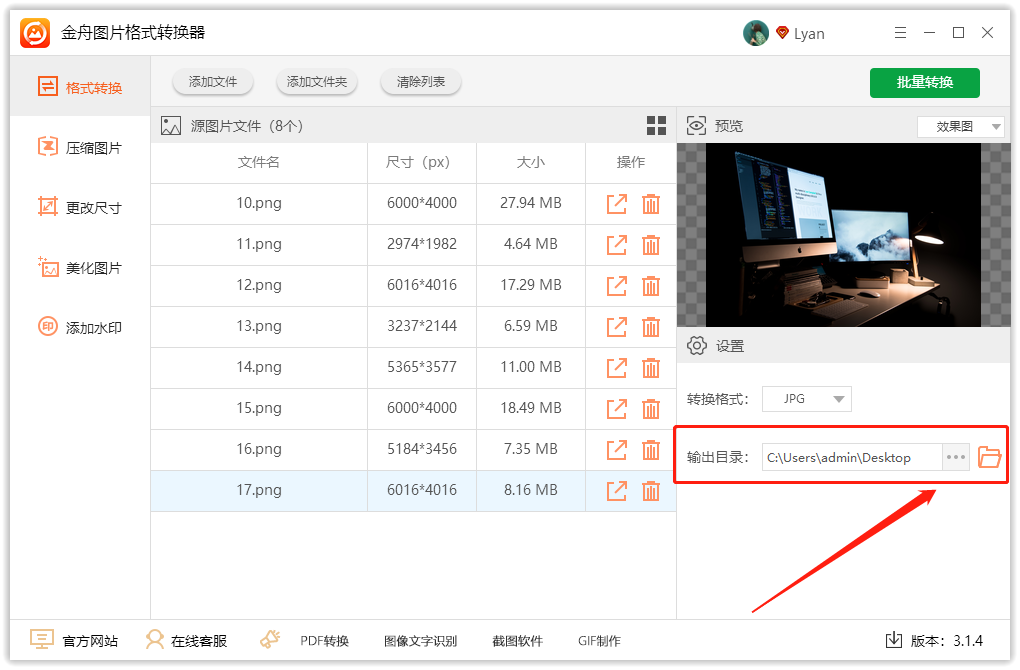Screen dimensions: 1020x670
Task: Click the Lyan username
Action: [809, 34]
